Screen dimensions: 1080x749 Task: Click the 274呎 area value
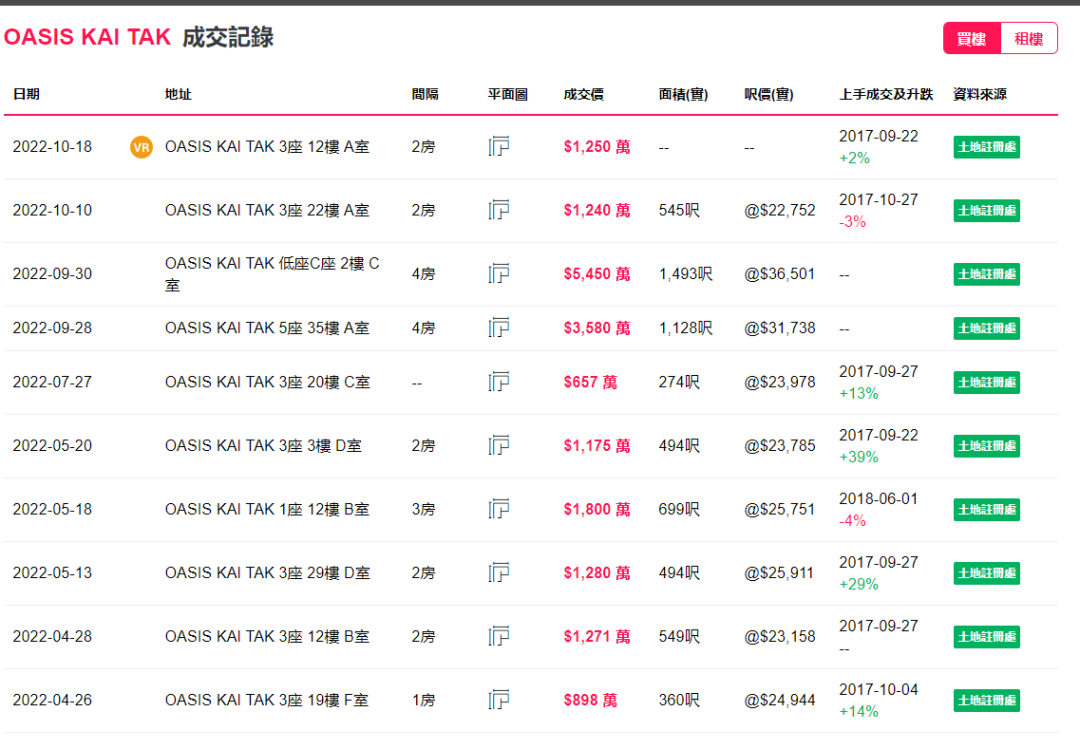click(x=679, y=382)
